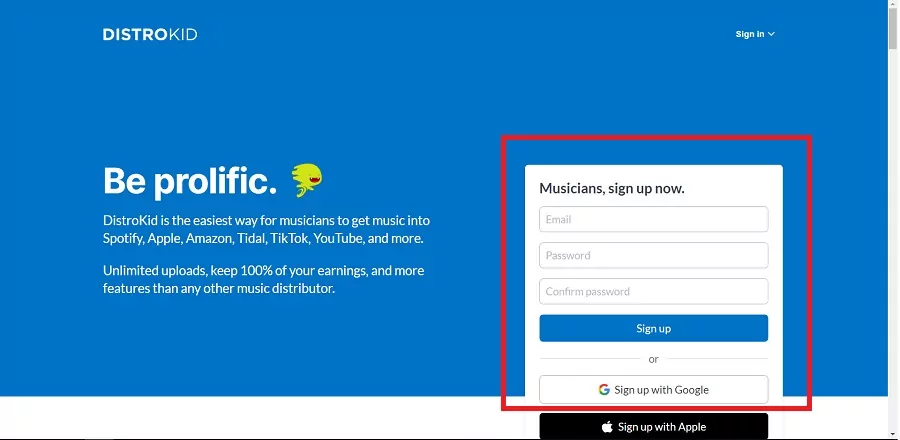Click the "Musicians, sign up now." heading
This screenshot has width=900, height=440.
612,188
